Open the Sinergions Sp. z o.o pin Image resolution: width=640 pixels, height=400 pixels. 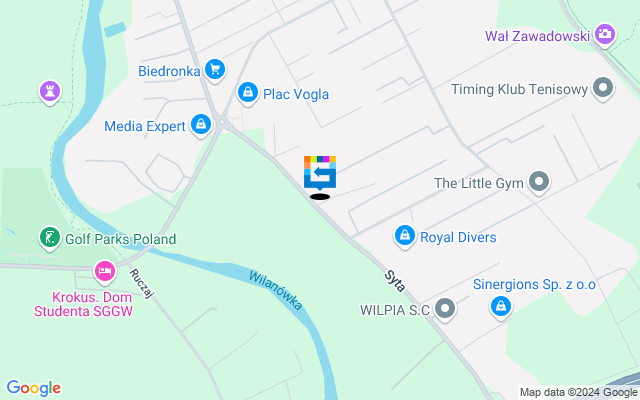pos(501,307)
